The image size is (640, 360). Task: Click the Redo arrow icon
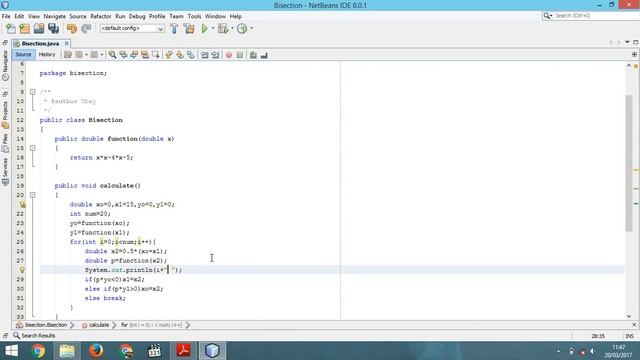86,28
